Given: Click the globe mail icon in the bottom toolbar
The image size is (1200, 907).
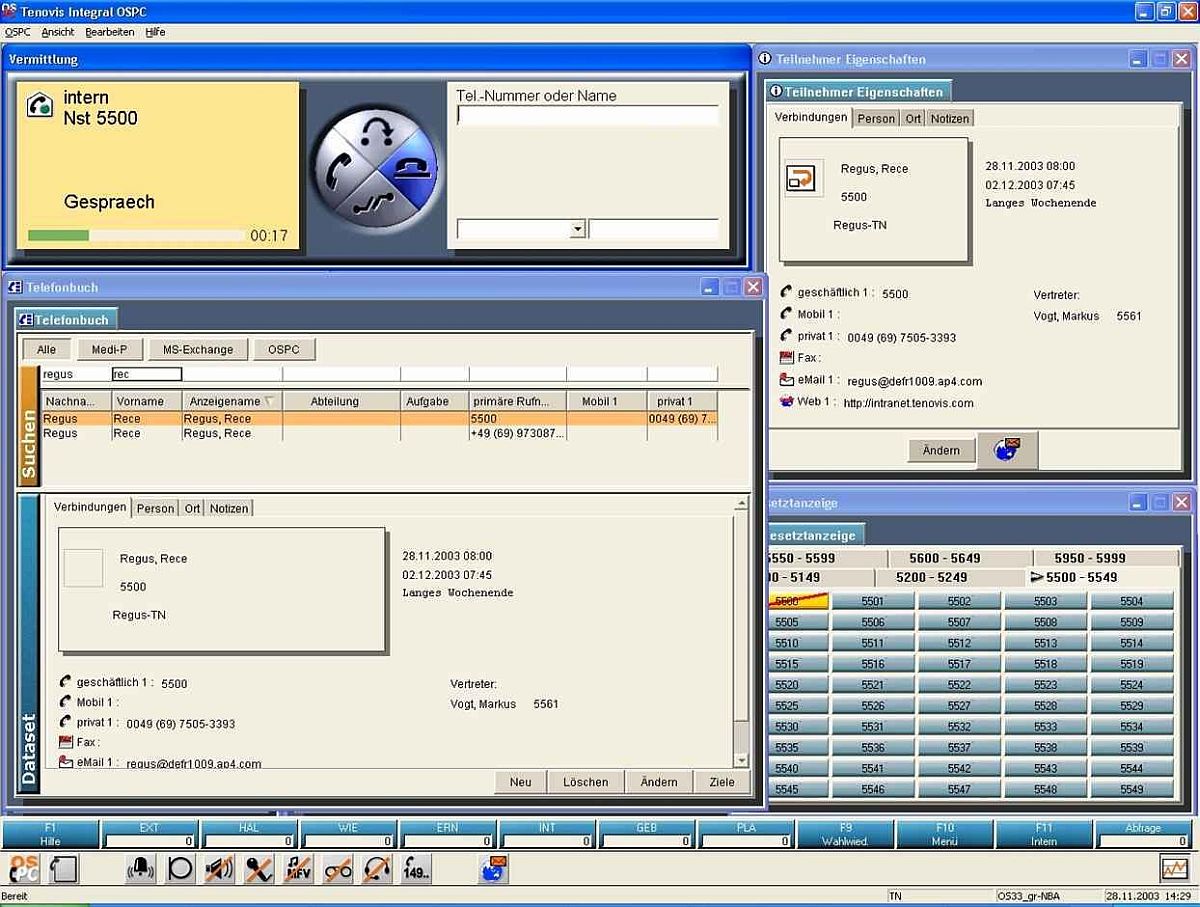Looking at the screenshot, I should pyautogui.click(x=494, y=869).
